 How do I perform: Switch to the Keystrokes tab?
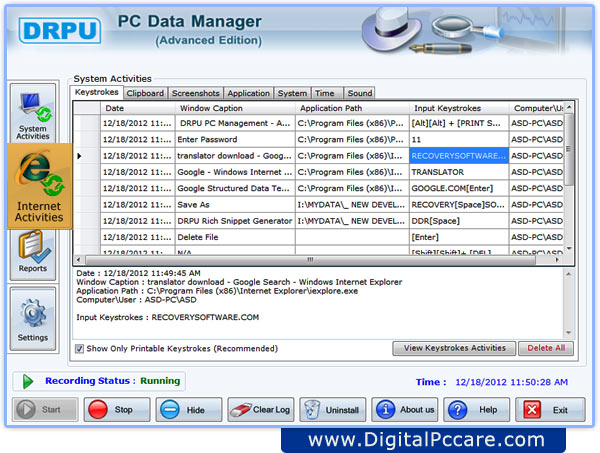pyautogui.click(x=96, y=92)
